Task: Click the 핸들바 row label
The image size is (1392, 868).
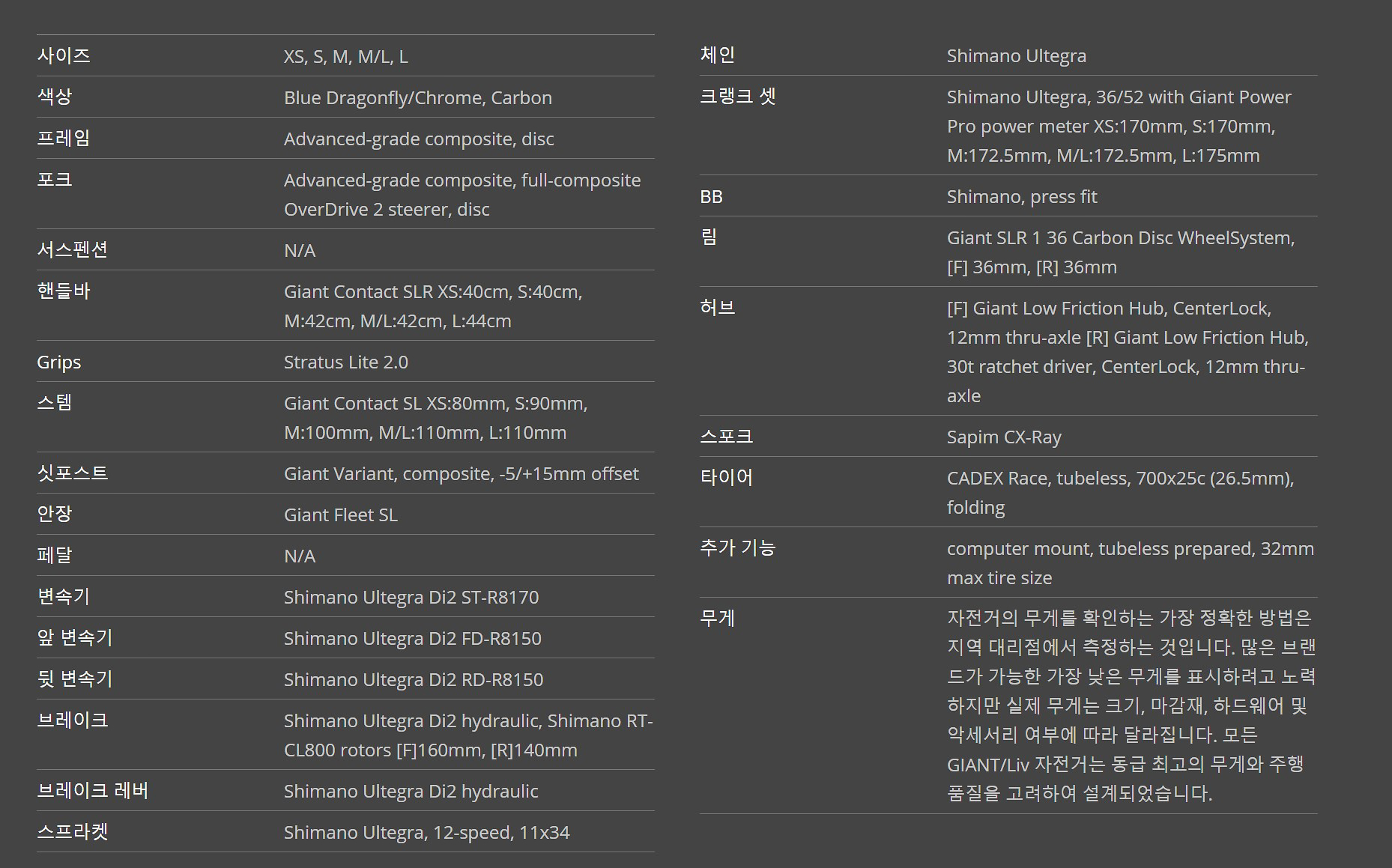Action: pyautogui.click(x=64, y=291)
